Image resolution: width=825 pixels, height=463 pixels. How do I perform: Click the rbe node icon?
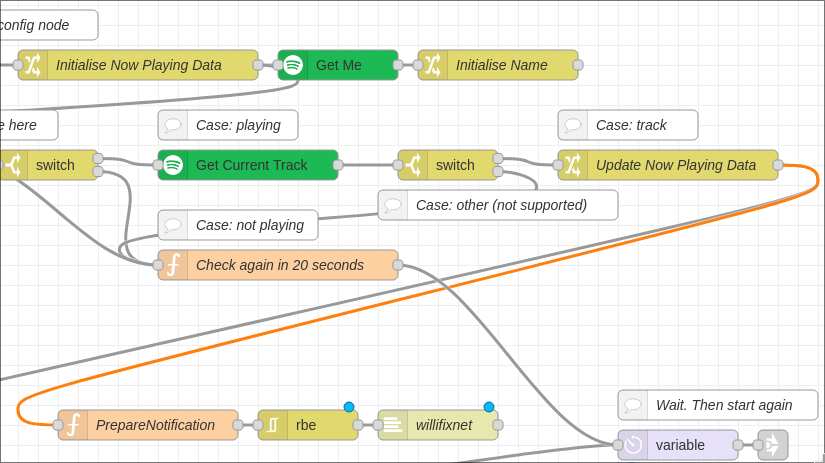click(273, 425)
